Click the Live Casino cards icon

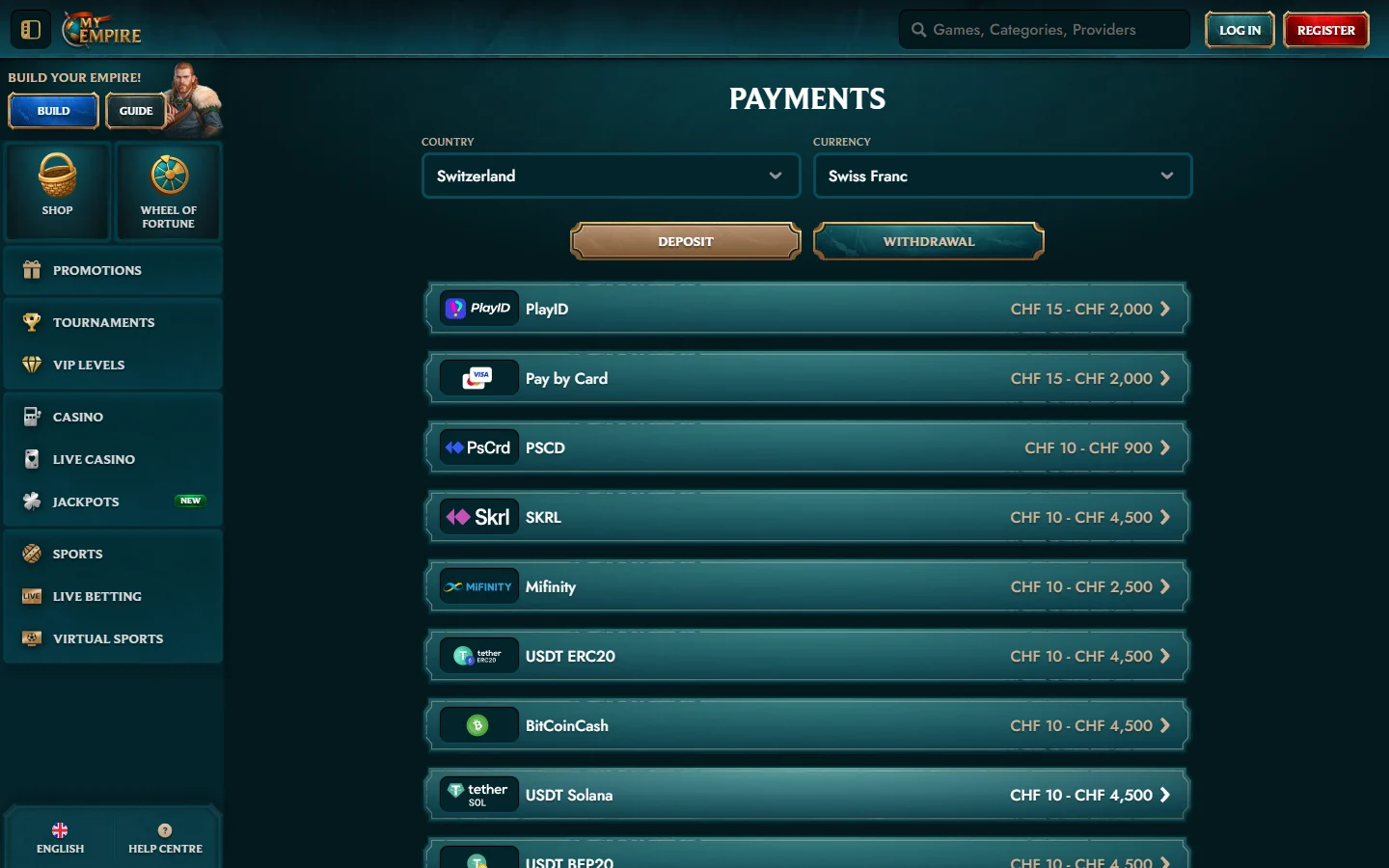32,459
